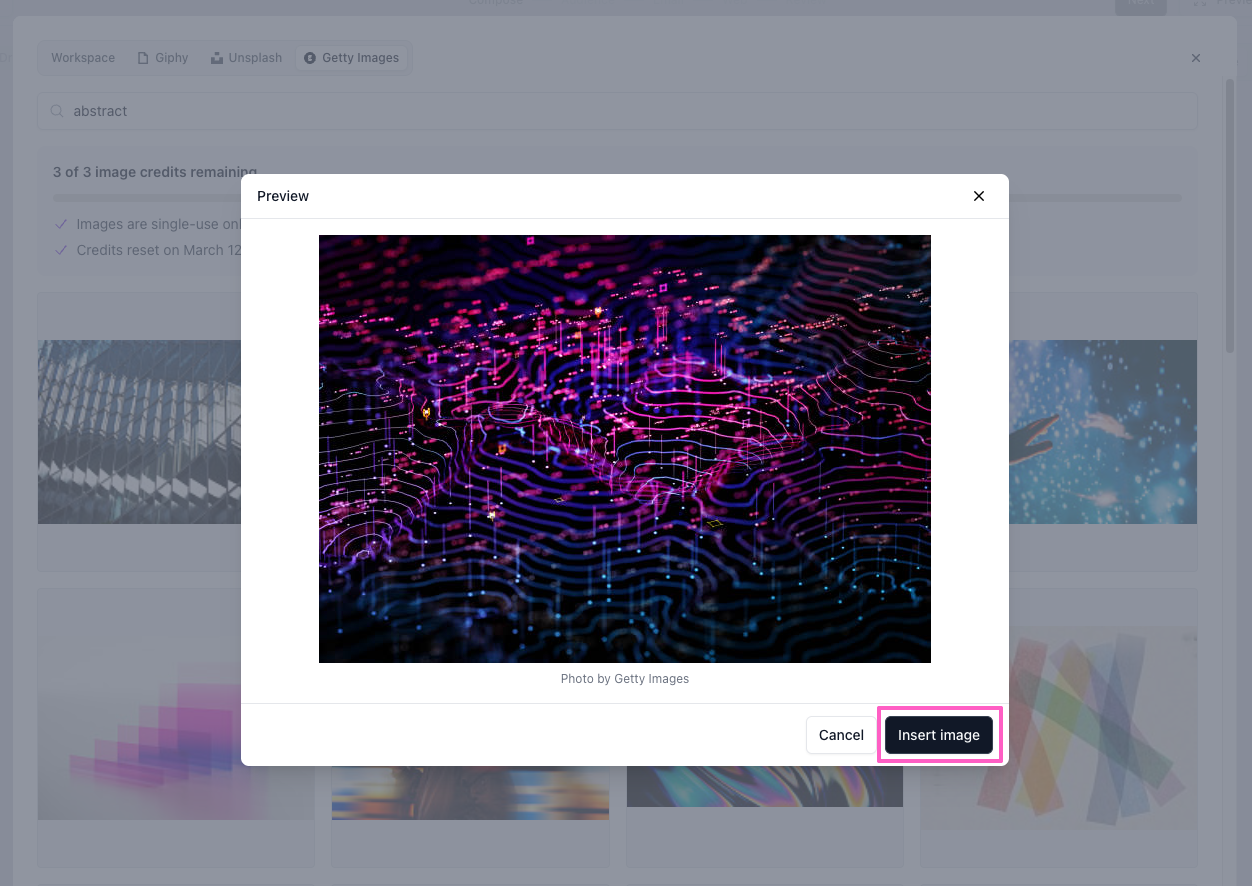
Task: Click the neon contour preview image
Action: 624,448
